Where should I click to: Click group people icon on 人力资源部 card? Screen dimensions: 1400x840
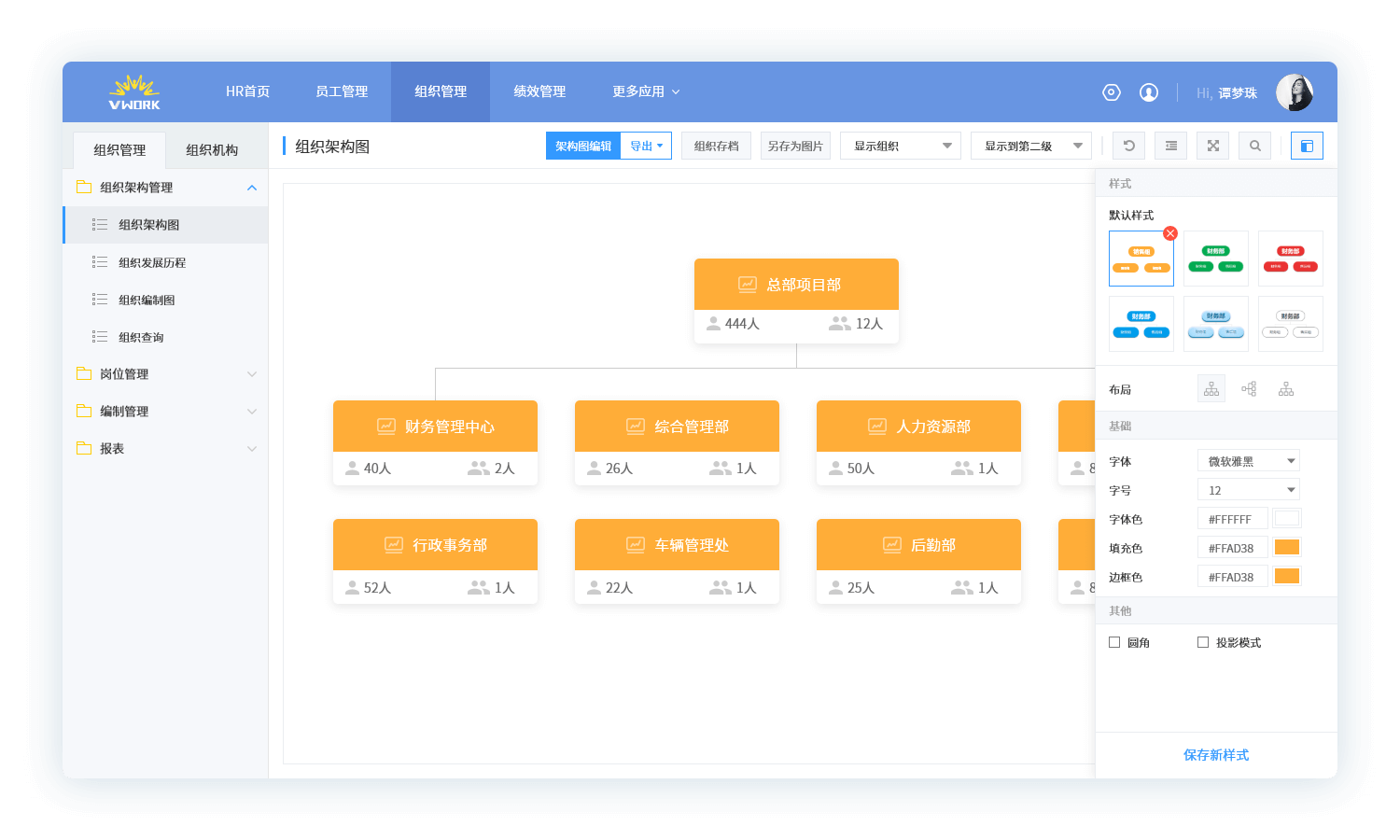point(962,469)
